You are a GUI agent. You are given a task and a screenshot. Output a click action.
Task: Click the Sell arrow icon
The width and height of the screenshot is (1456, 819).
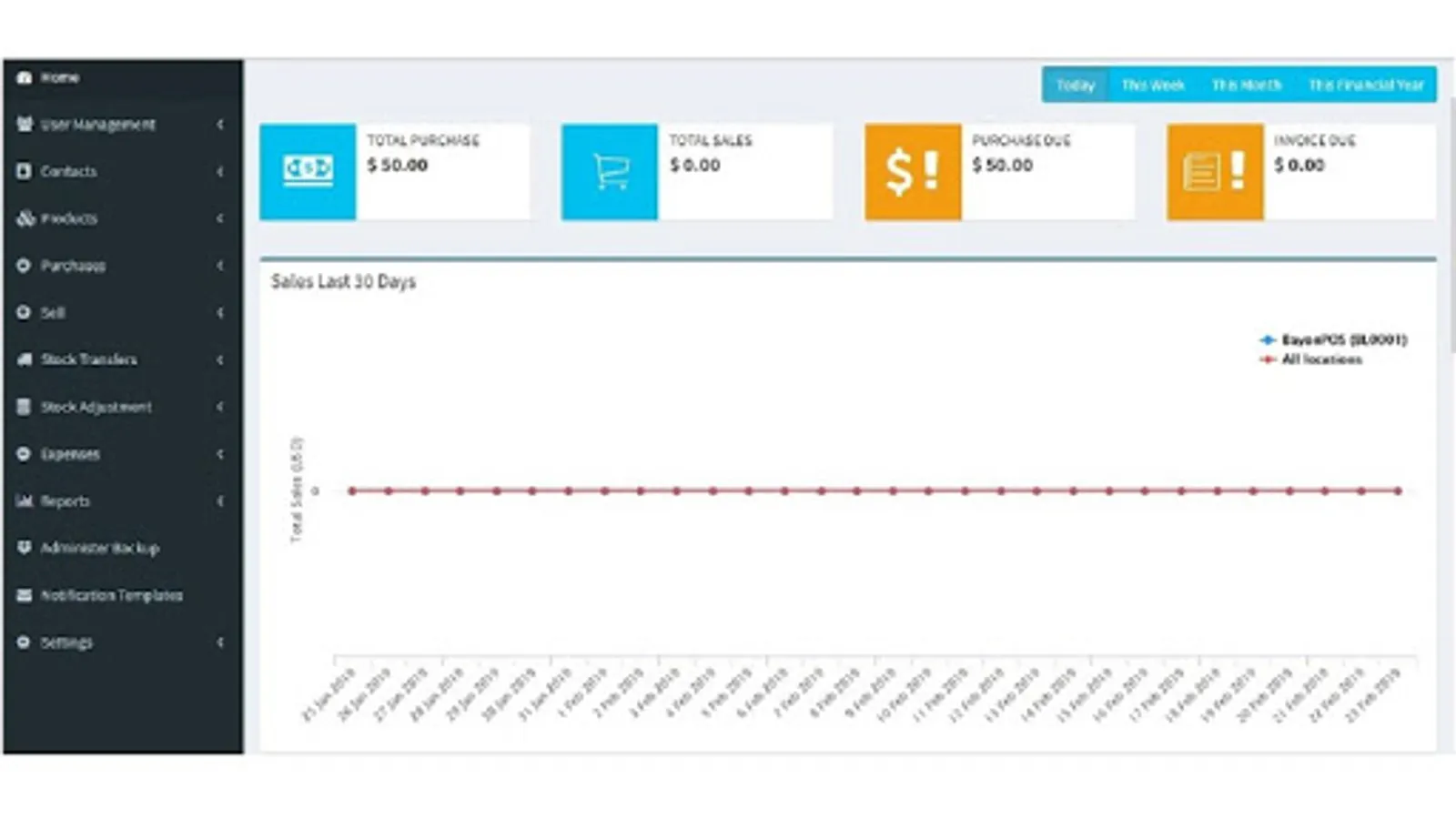(x=25, y=312)
